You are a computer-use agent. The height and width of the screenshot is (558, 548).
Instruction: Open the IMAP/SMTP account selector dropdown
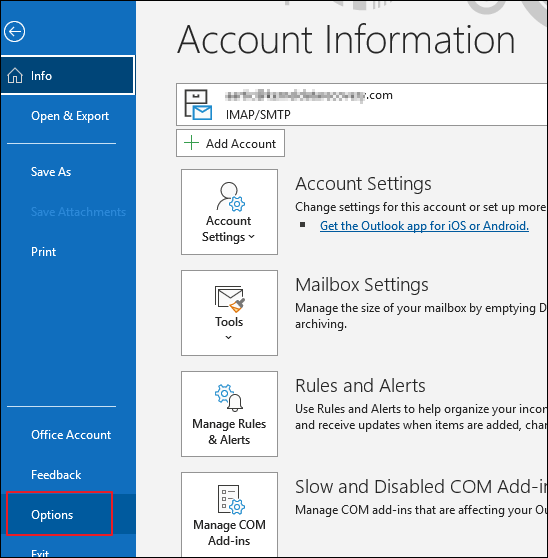pyautogui.click(x=362, y=105)
